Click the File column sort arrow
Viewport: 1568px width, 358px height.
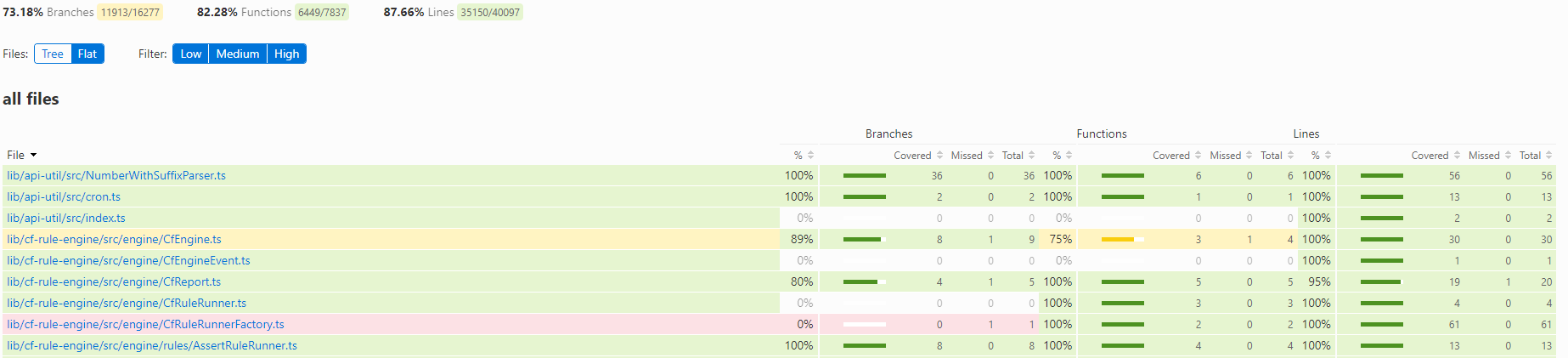(x=34, y=156)
